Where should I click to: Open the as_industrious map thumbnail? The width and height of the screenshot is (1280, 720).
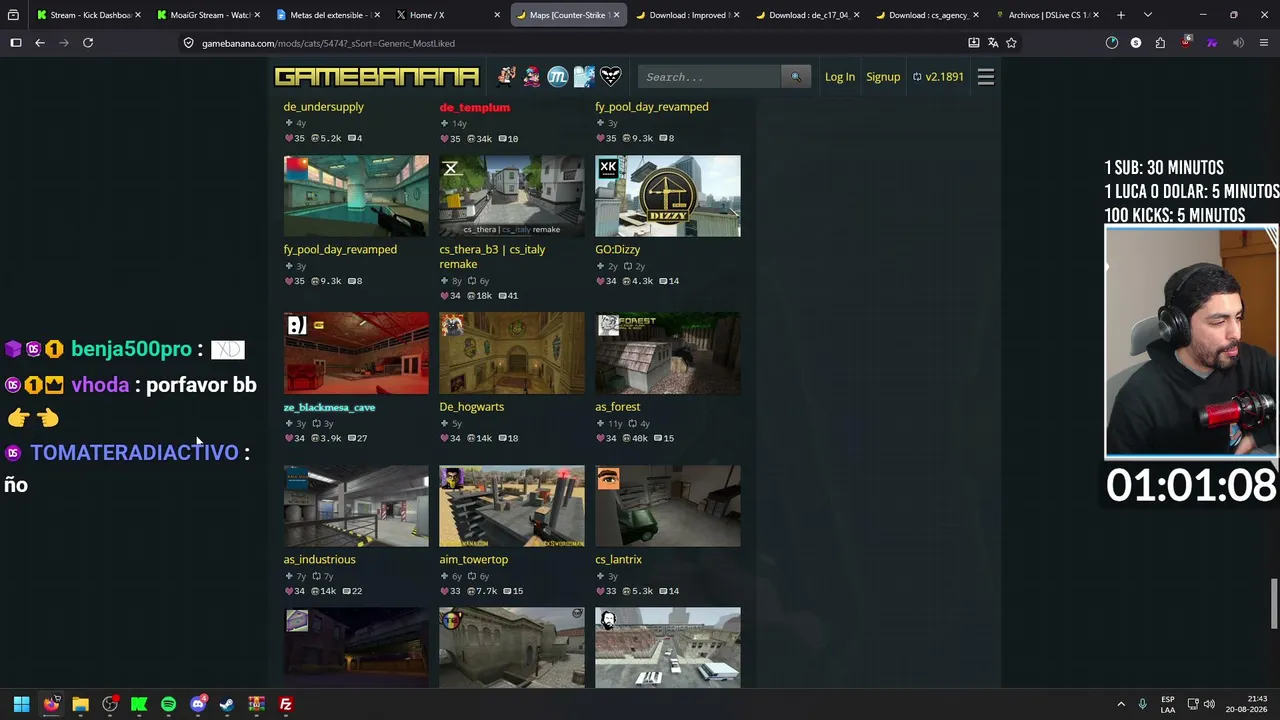click(356, 506)
